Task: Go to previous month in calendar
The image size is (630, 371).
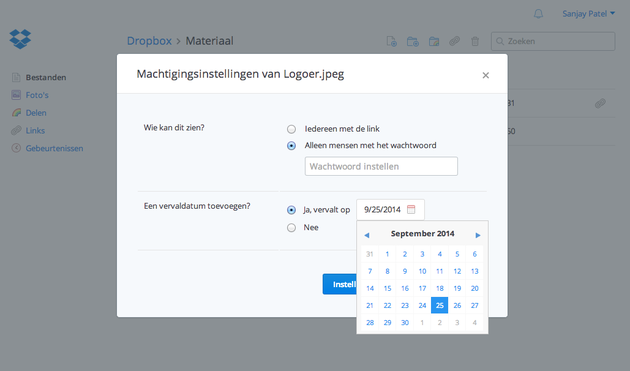Action: (x=366, y=235)
